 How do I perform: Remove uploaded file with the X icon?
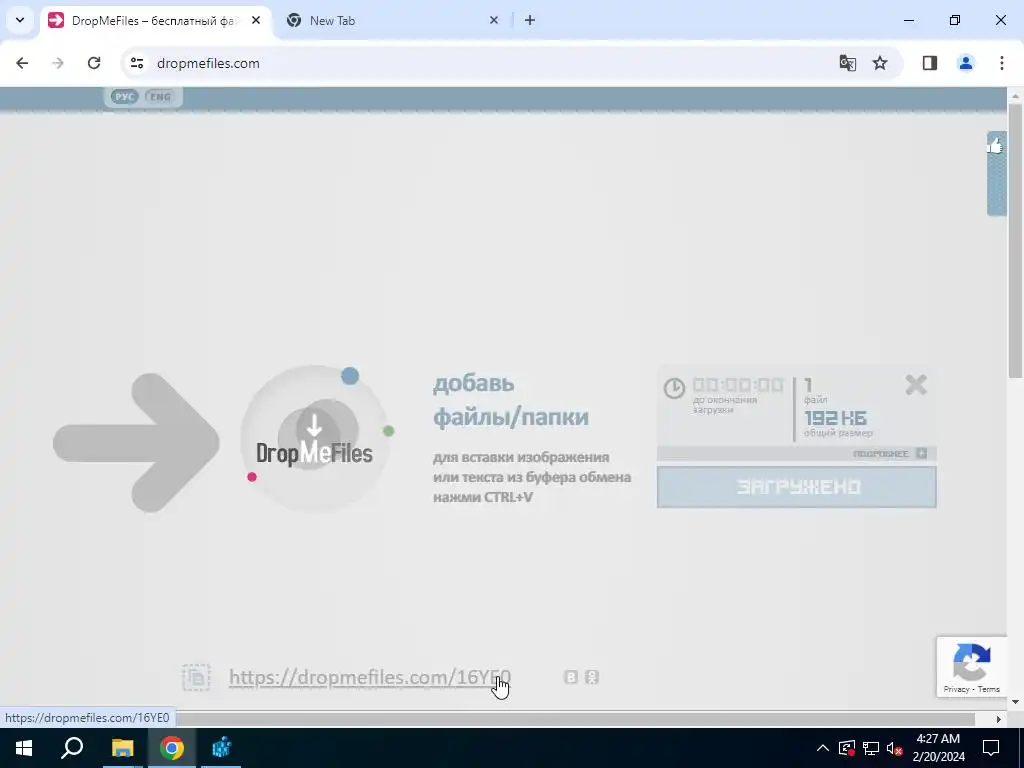pos(916,385)
